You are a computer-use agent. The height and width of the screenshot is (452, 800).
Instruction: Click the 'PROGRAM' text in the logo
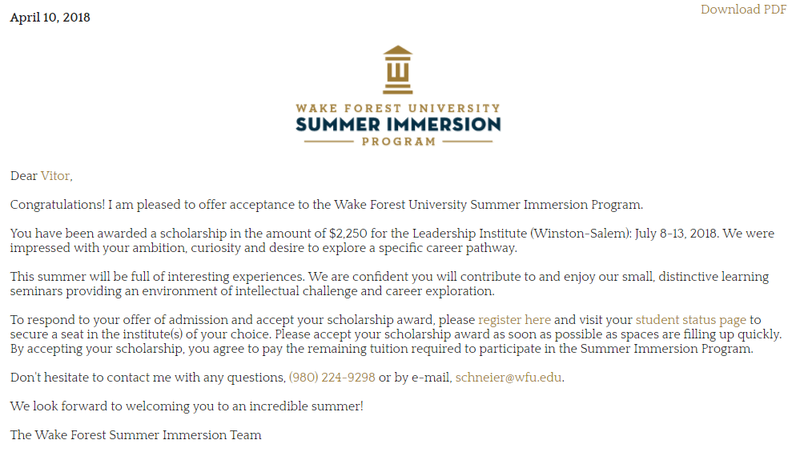(398, 141)
